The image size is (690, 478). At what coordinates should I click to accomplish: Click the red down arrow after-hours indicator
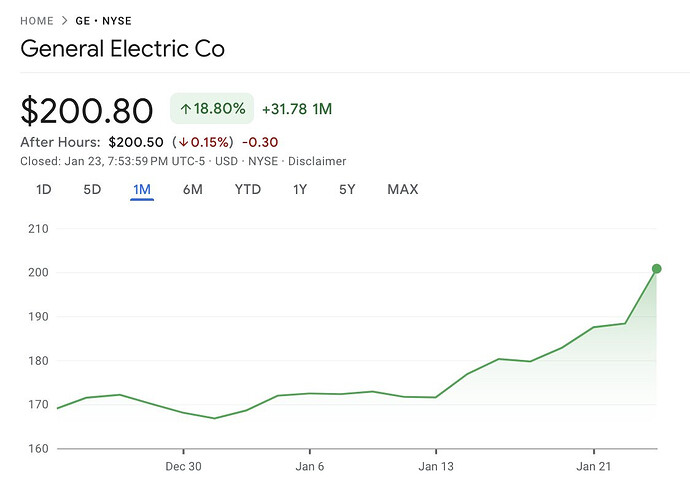coord(183,142)
